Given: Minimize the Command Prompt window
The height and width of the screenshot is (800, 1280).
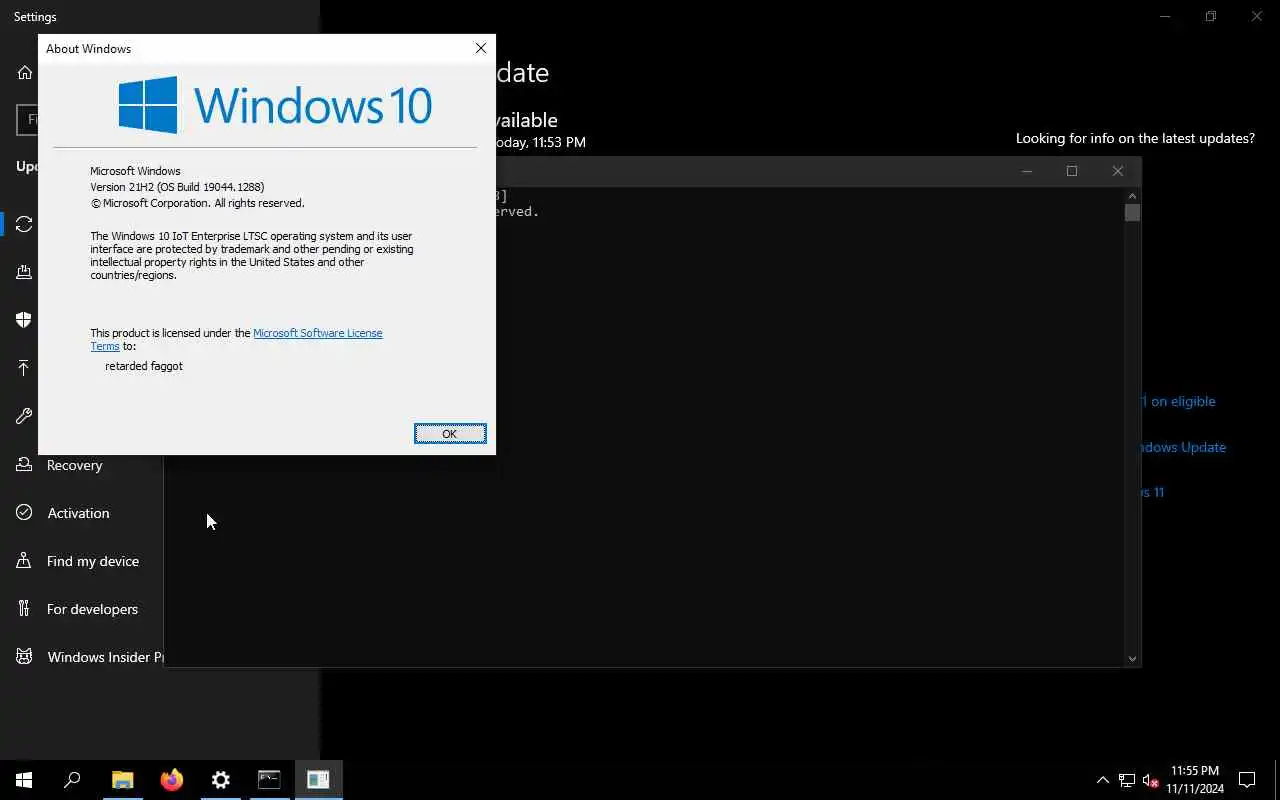Looking at the screenshot, I should (x=1026, y=171).
